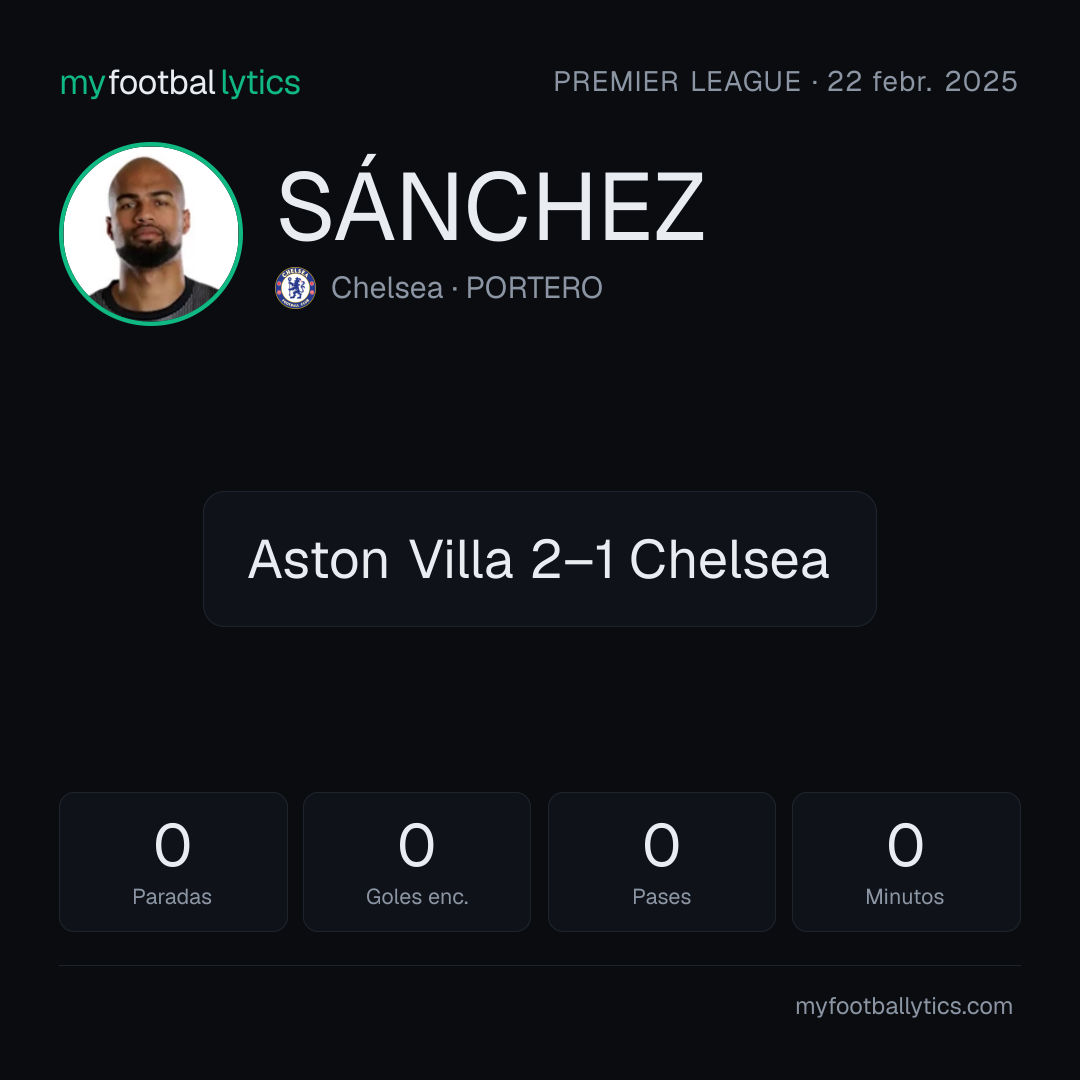Click the Aston Villa team name in score

point(380,559)
